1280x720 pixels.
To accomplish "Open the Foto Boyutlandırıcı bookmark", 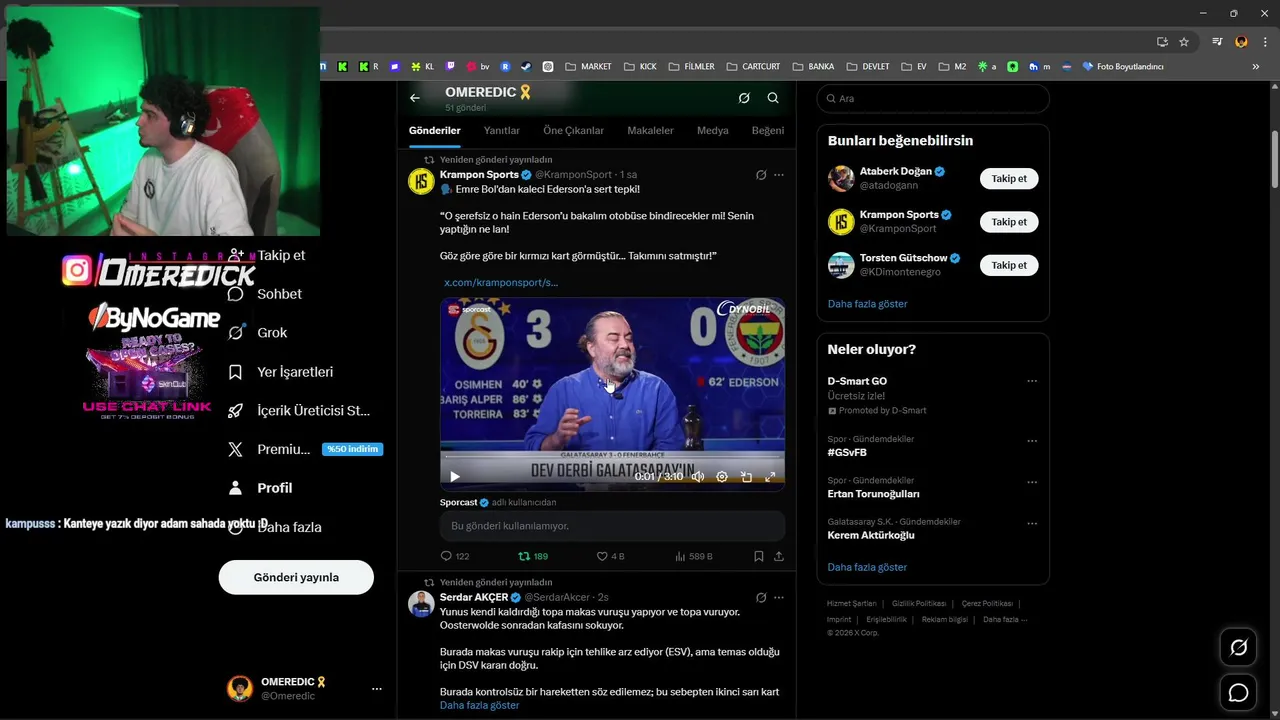I will tap(1122, 67).
